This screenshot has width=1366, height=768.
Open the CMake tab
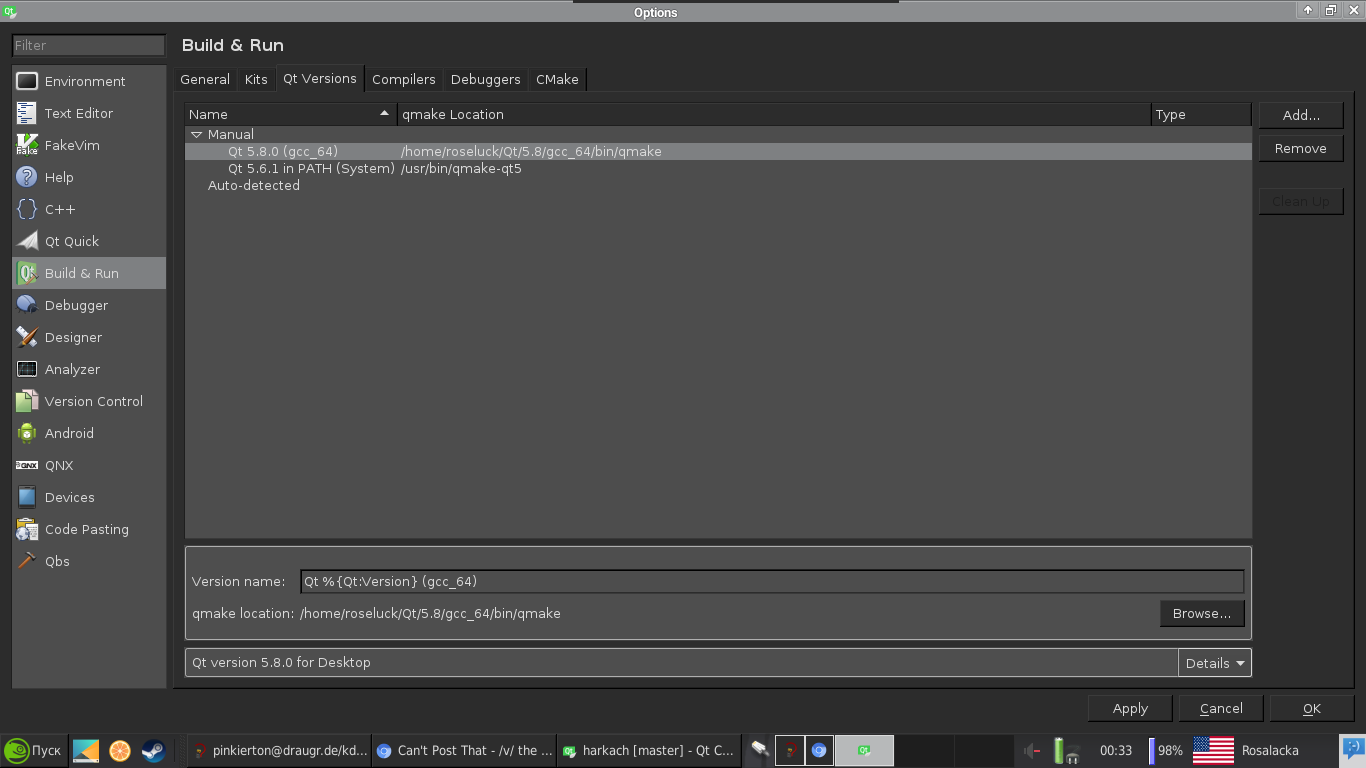[557, 79]
